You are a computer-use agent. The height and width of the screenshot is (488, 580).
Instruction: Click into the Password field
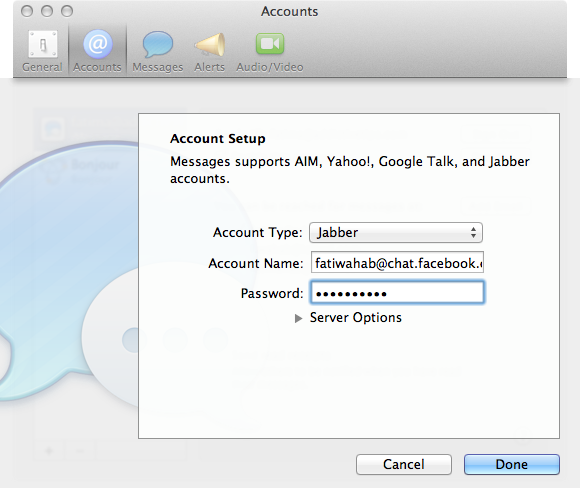(x=397, y=293)
